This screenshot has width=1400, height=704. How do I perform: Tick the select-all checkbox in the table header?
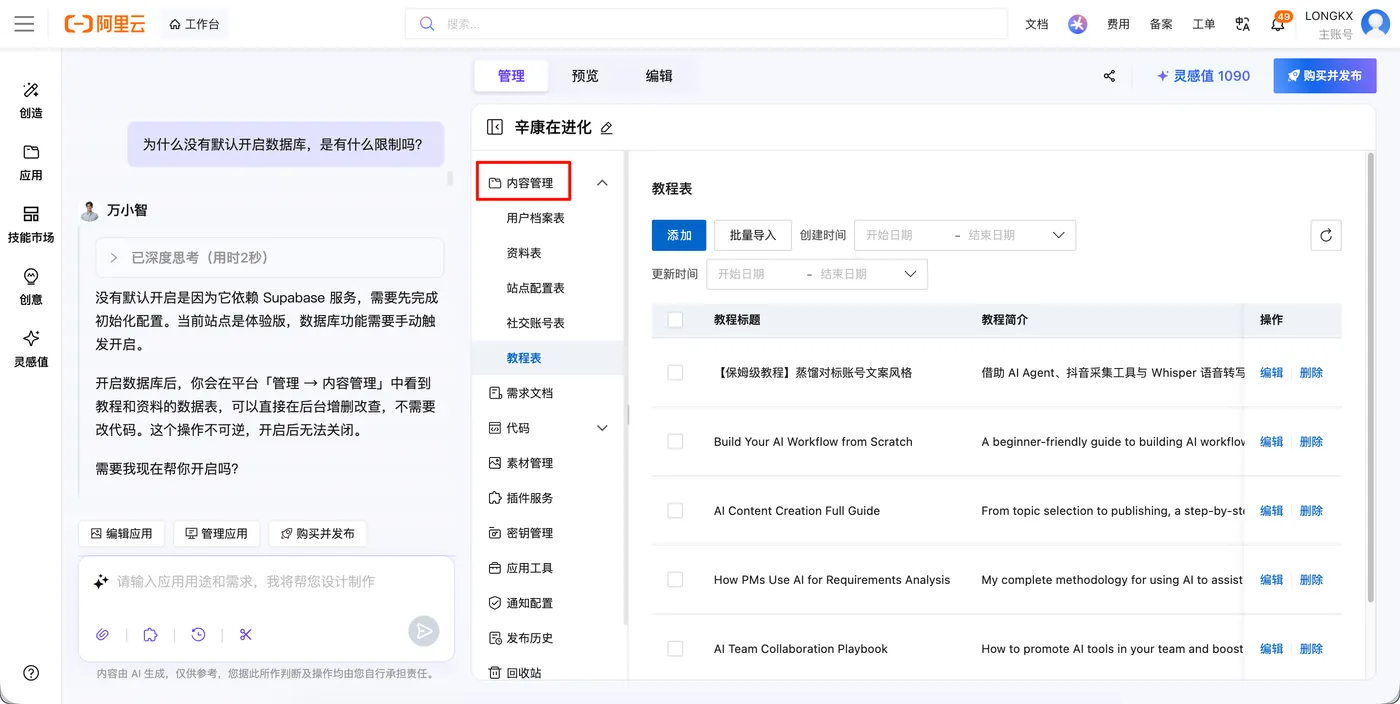(675, 320)
